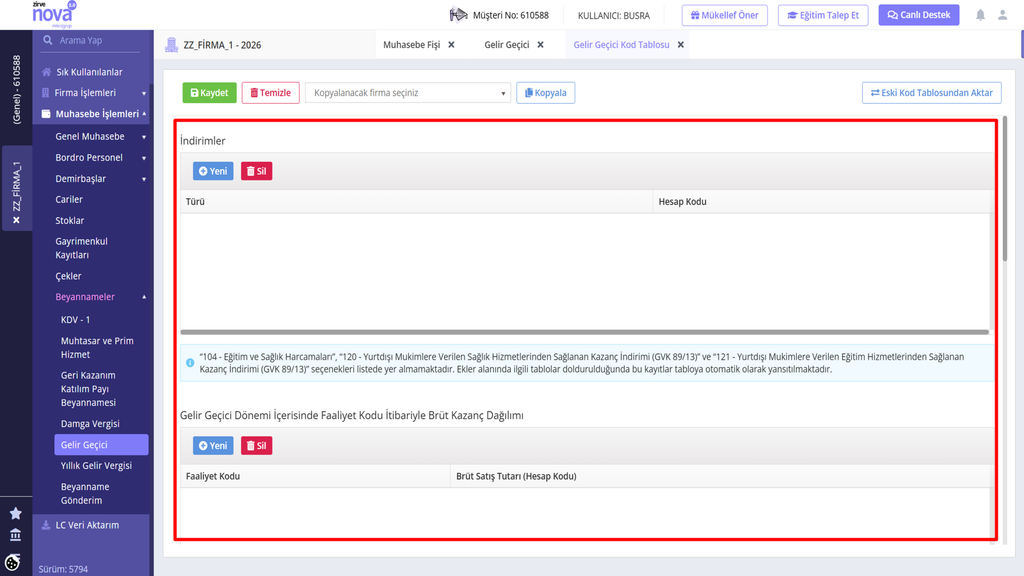Click the green Kaydet button

point(209,93)
